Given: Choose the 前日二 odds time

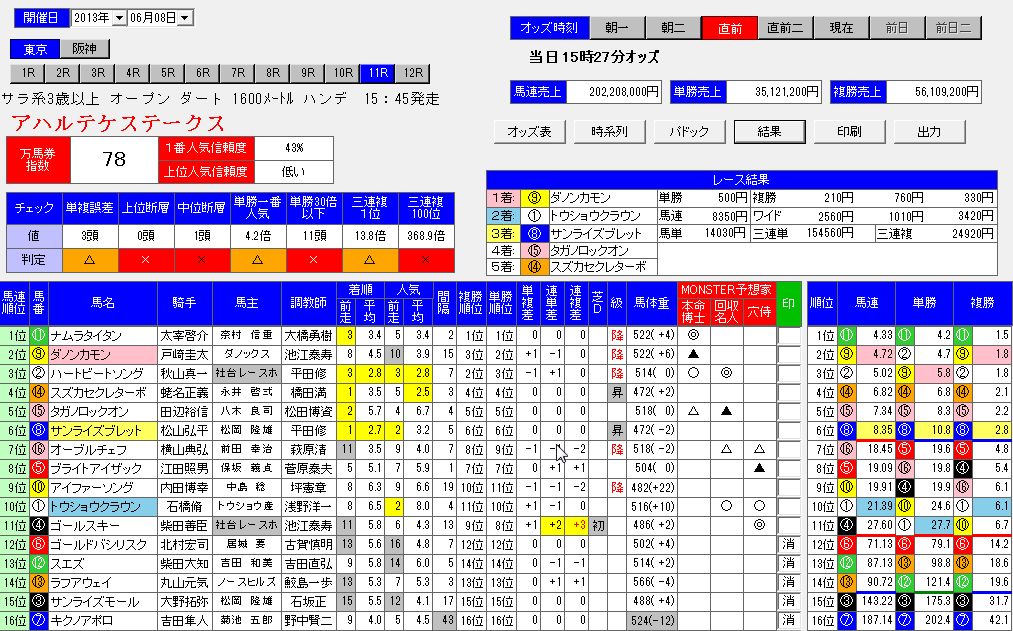Looking at the screenshot, I should (x=953, y=28).
